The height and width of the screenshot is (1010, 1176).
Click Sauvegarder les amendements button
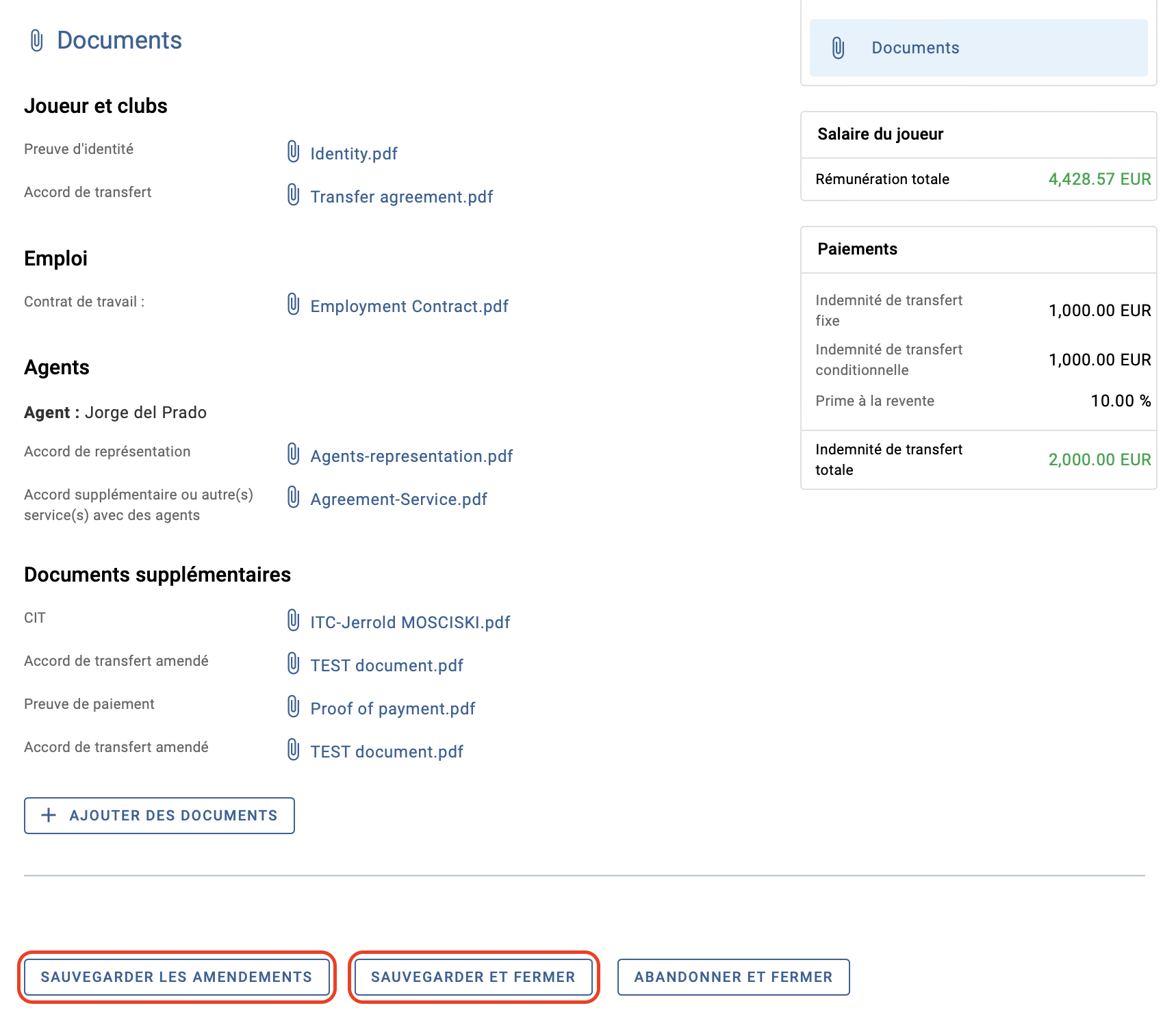pyautogui.click(x=177, y=977)
